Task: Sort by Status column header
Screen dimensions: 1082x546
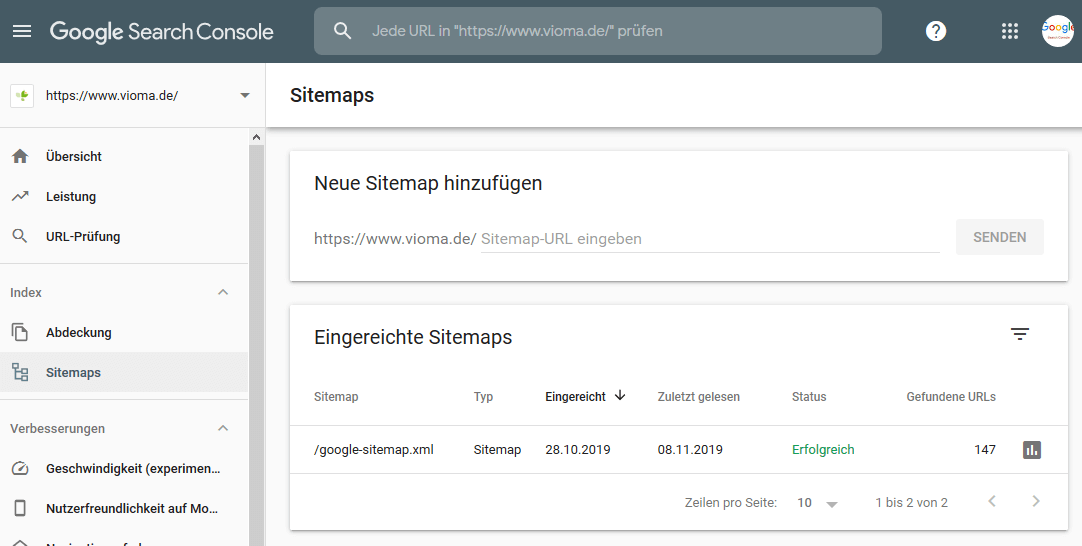Action: click(809, 397)
